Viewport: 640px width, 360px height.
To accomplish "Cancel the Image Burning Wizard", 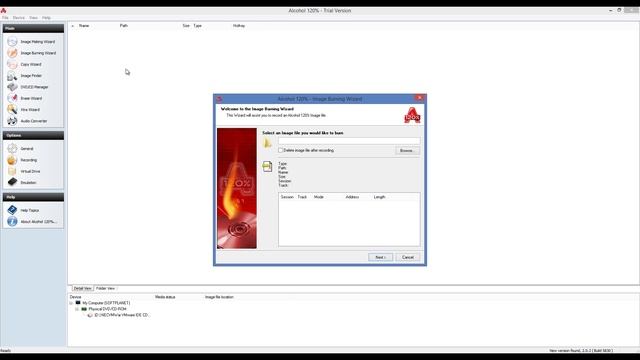I will pos(408,257).
